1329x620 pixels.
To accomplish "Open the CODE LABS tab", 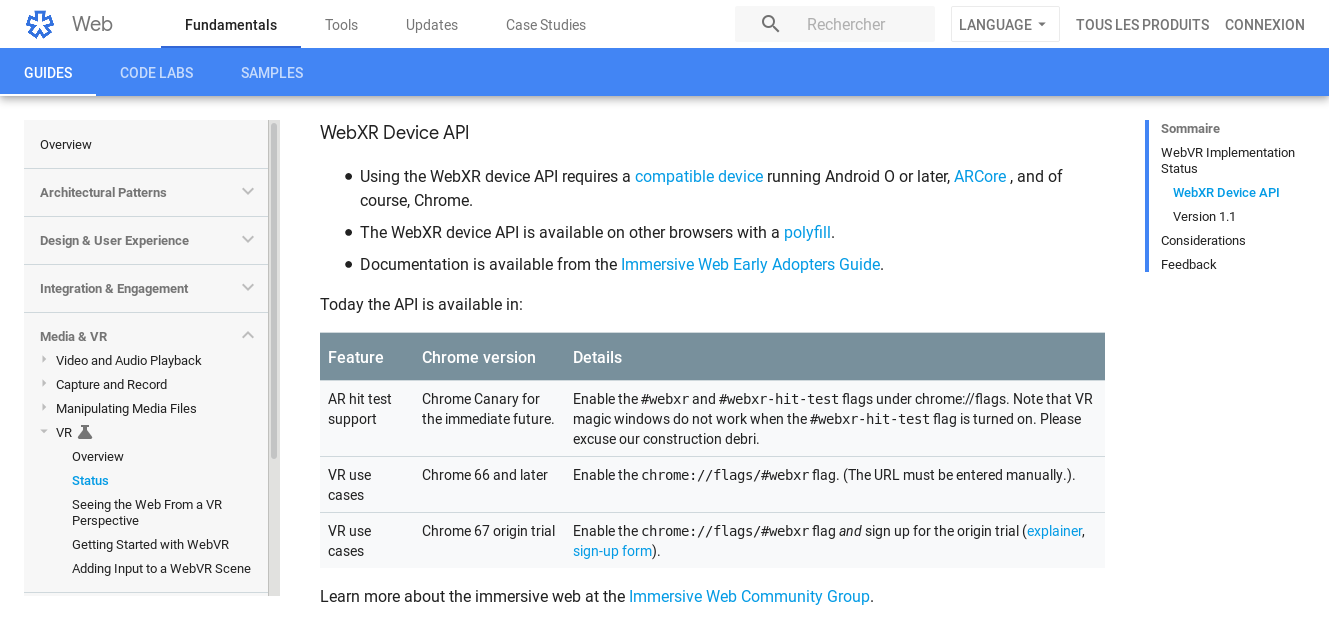I will coord(156,73).
